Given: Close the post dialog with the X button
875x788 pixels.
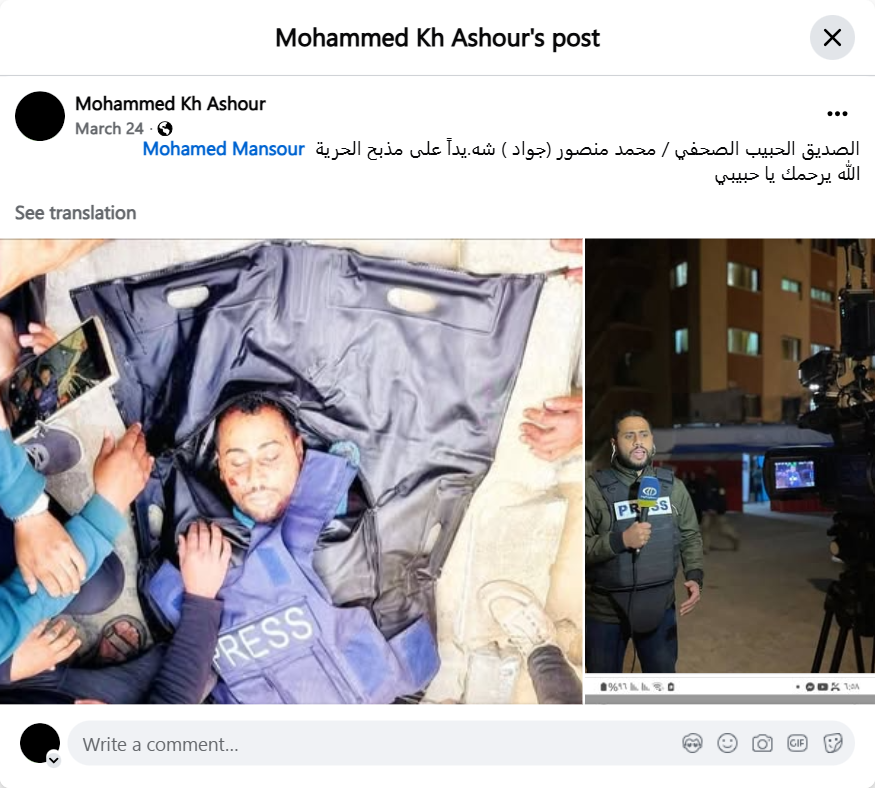Looking at the screenshot, I should [x=832, y=37].
